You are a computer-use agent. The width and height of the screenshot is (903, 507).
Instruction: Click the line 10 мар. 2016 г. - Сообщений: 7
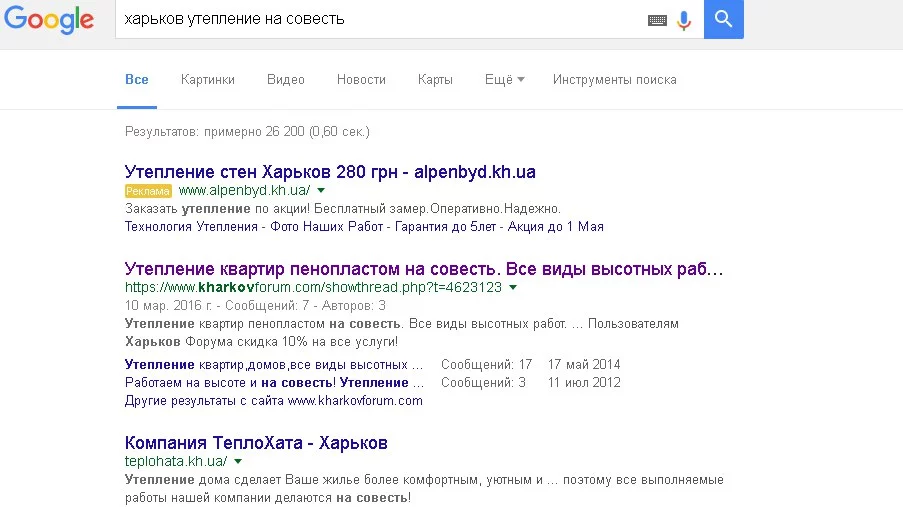(255, 305)
